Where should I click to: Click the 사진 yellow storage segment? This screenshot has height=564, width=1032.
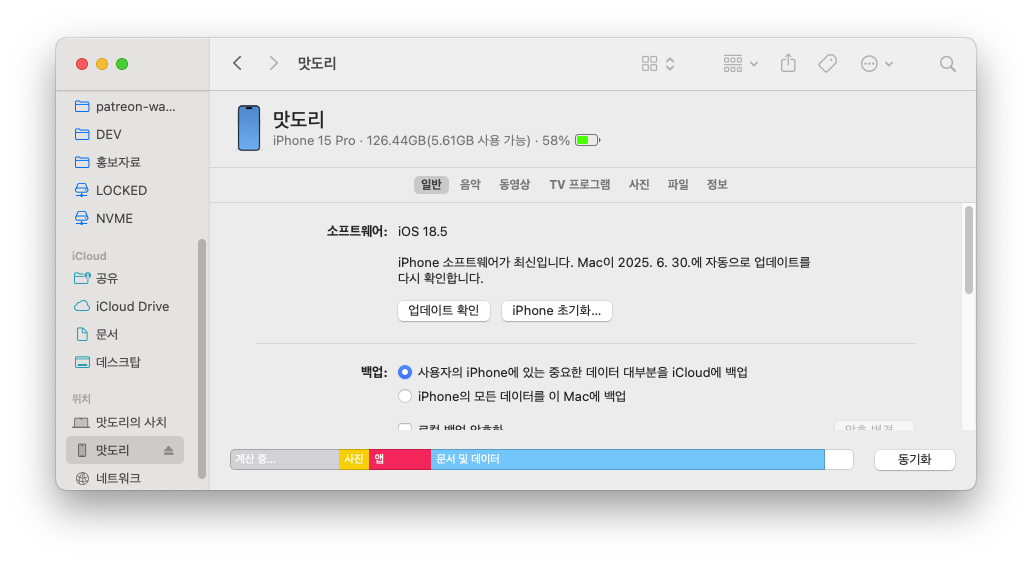point(354,459)
